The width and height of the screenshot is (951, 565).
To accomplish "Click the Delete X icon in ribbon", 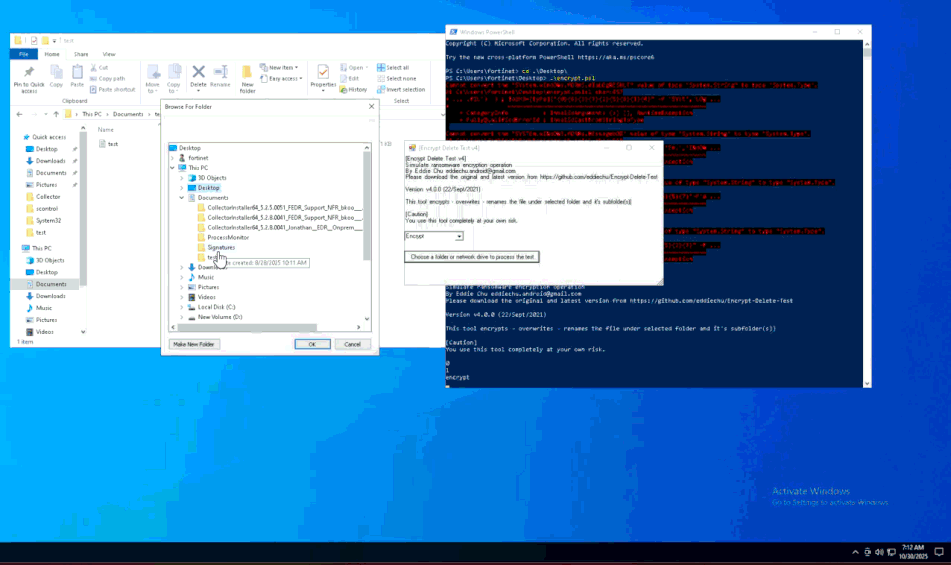I will (198, 77).
